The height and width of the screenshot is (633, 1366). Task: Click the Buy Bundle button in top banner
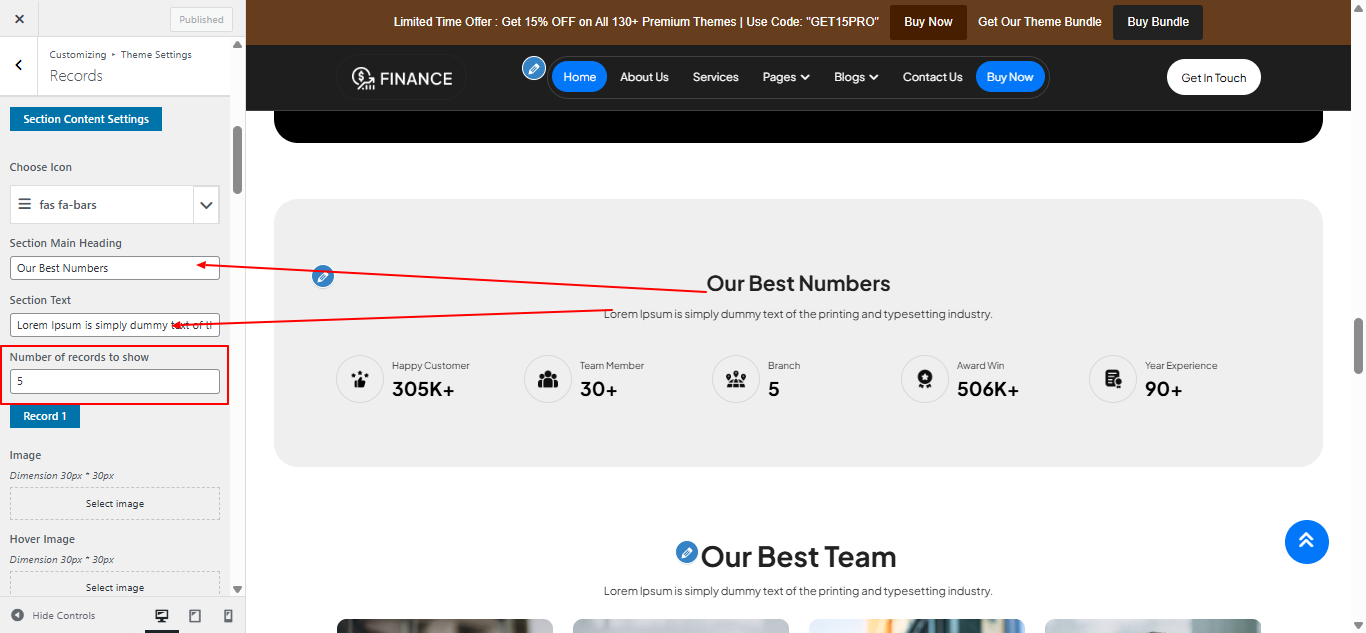[x=1157, y=22]
